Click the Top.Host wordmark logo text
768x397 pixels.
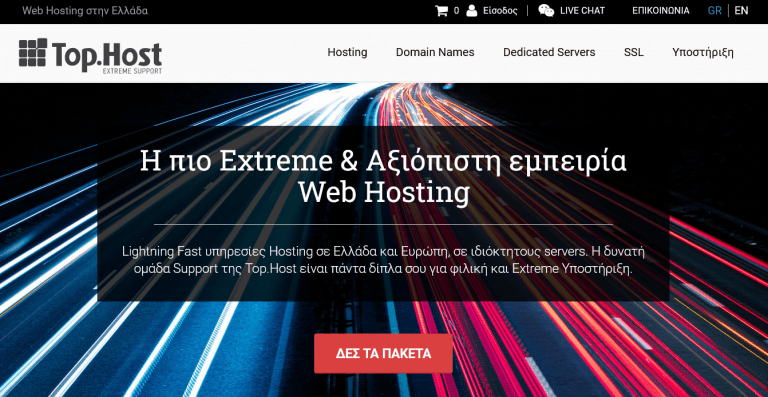point(106,55)
